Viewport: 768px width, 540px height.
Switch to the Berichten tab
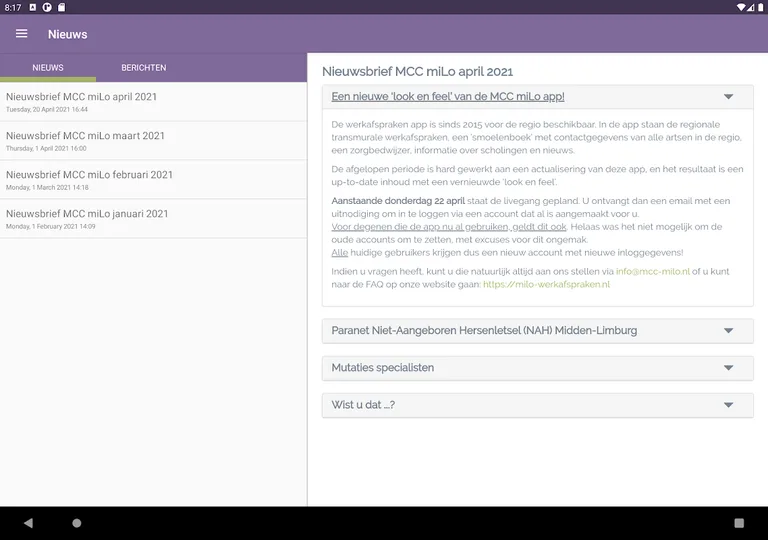click(144, 68)
